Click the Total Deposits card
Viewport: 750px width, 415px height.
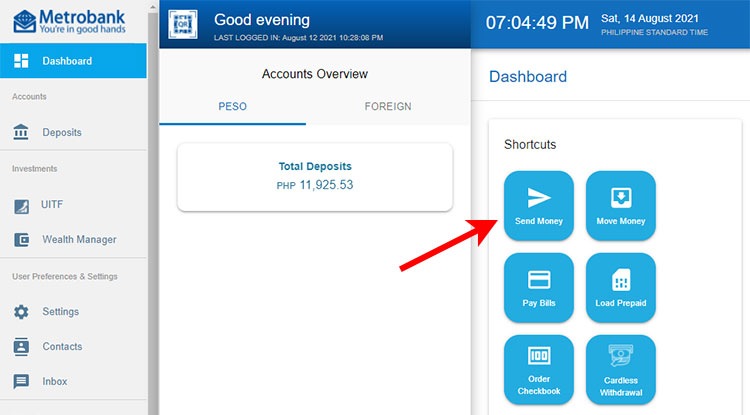coord(315,176)
